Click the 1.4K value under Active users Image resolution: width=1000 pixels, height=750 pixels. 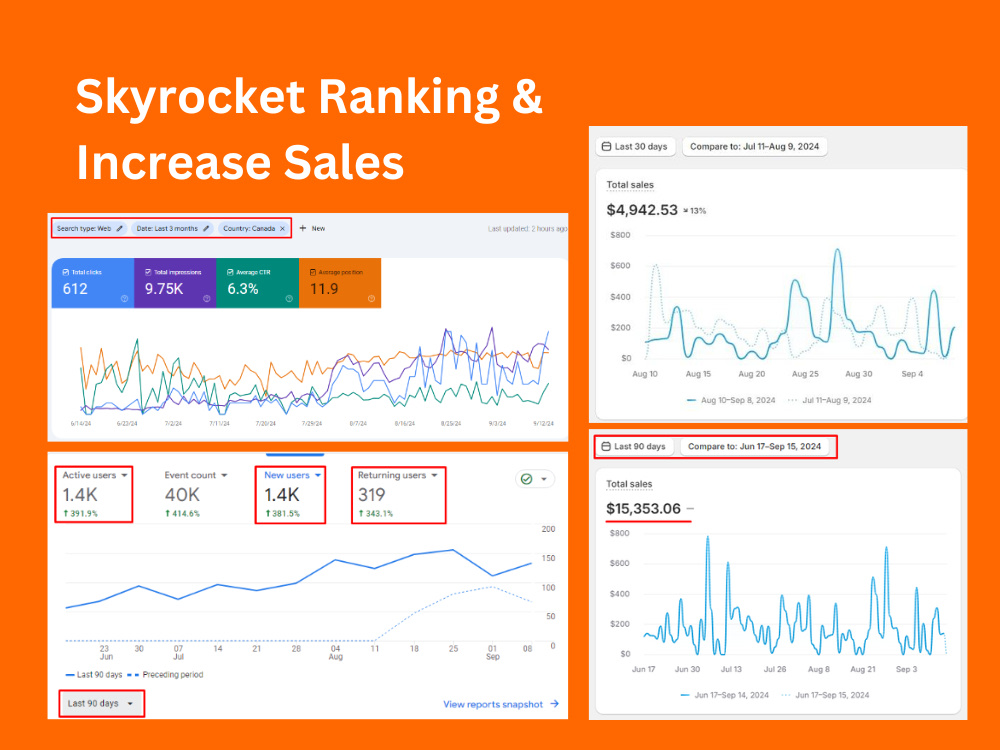pyautogui.click(x=80, y=494)
